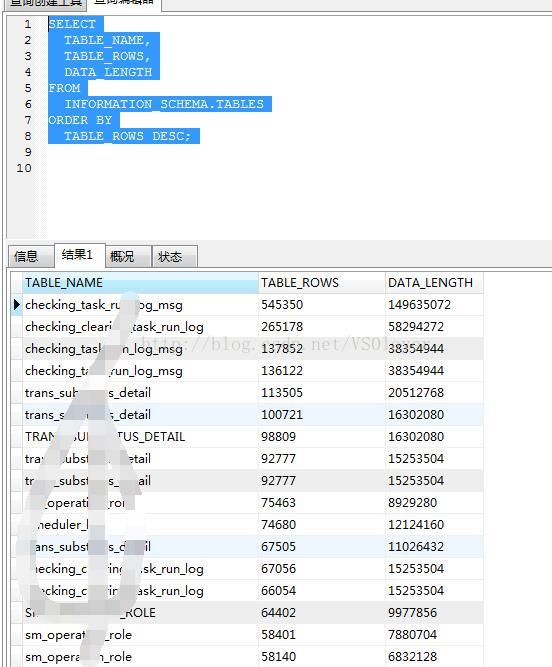Screen dimensions: 552x667
Task: Select the 9977856 cell
Action: [434, 613]
